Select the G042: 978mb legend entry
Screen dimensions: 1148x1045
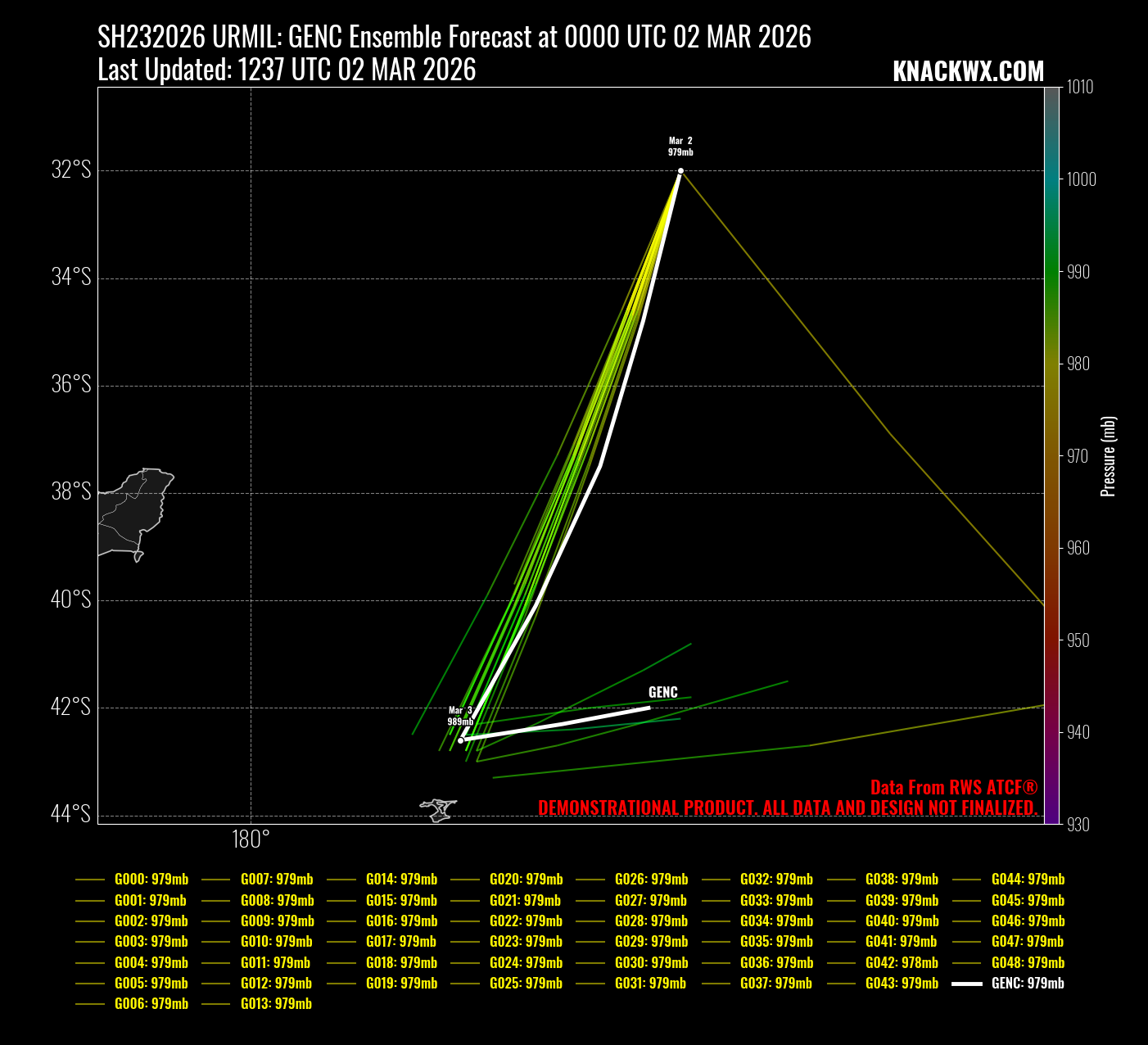pos(902,963)
